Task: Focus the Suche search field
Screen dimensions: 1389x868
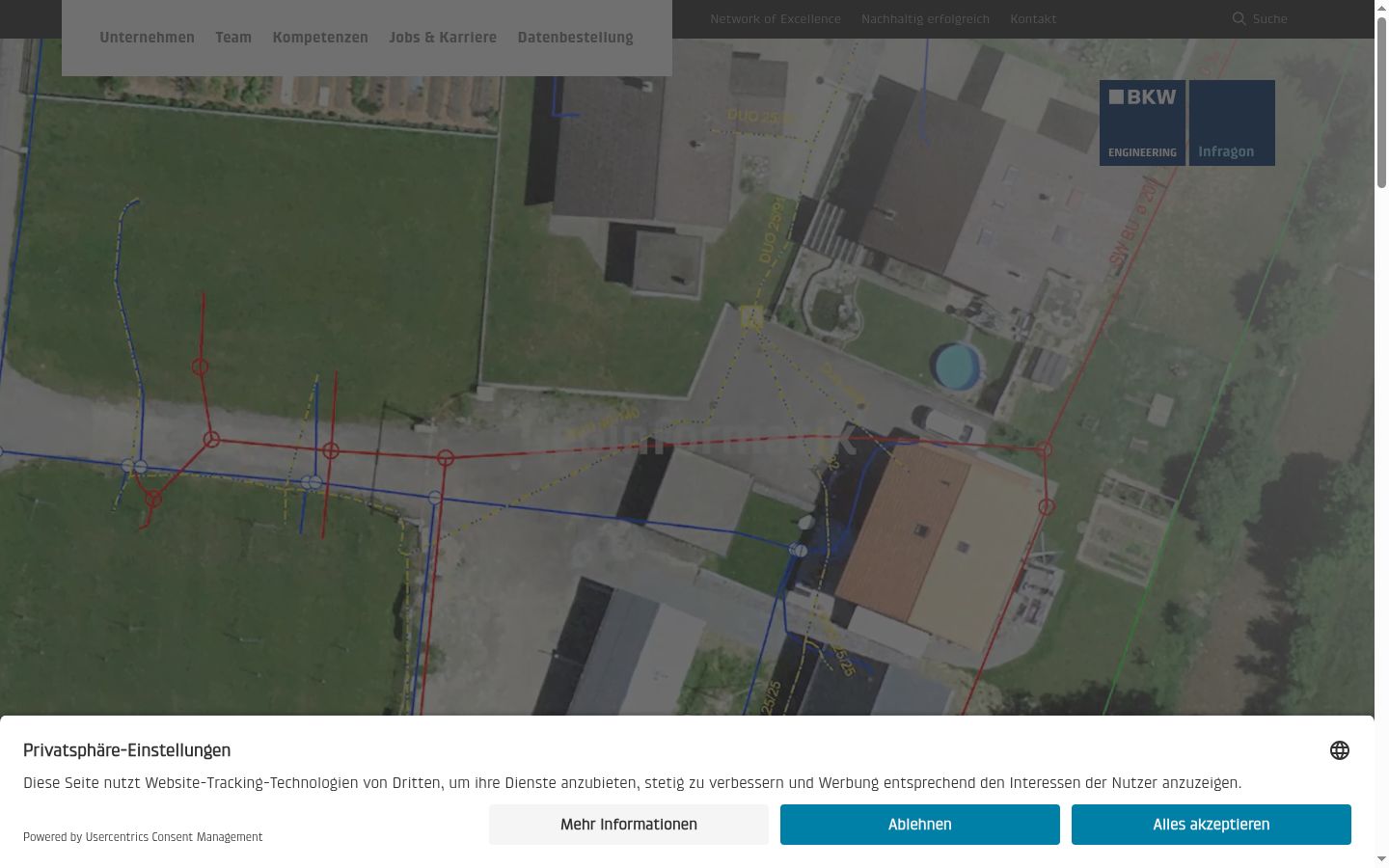Action: point(1270,18)
